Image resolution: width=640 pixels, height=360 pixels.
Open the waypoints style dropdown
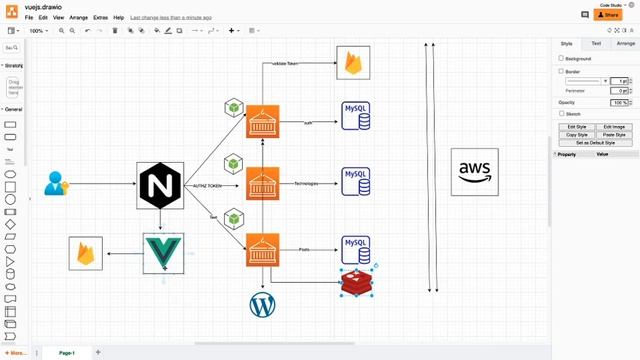[x=213, y=31]
